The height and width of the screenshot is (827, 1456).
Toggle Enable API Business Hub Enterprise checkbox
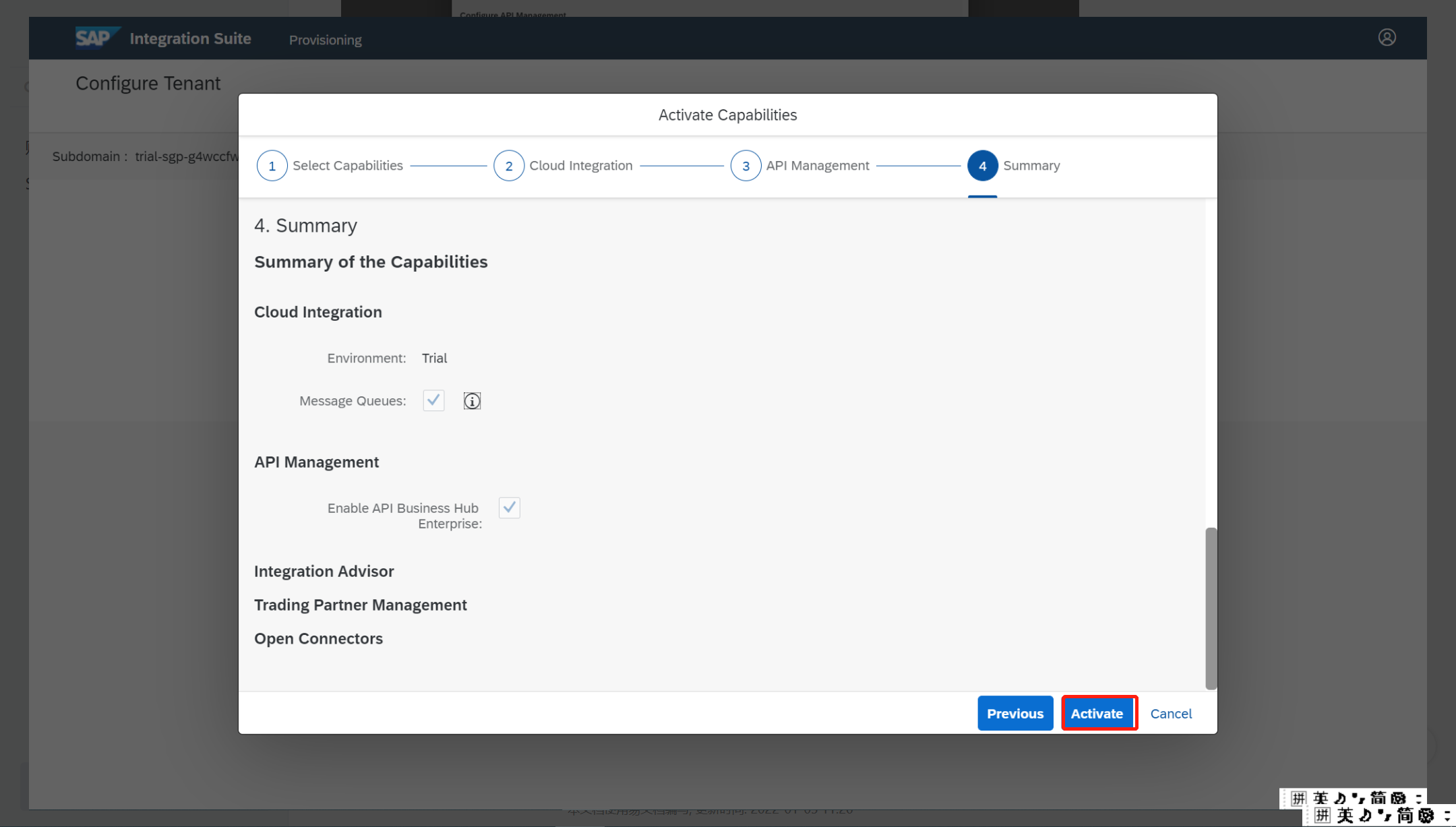click(509, 508)
